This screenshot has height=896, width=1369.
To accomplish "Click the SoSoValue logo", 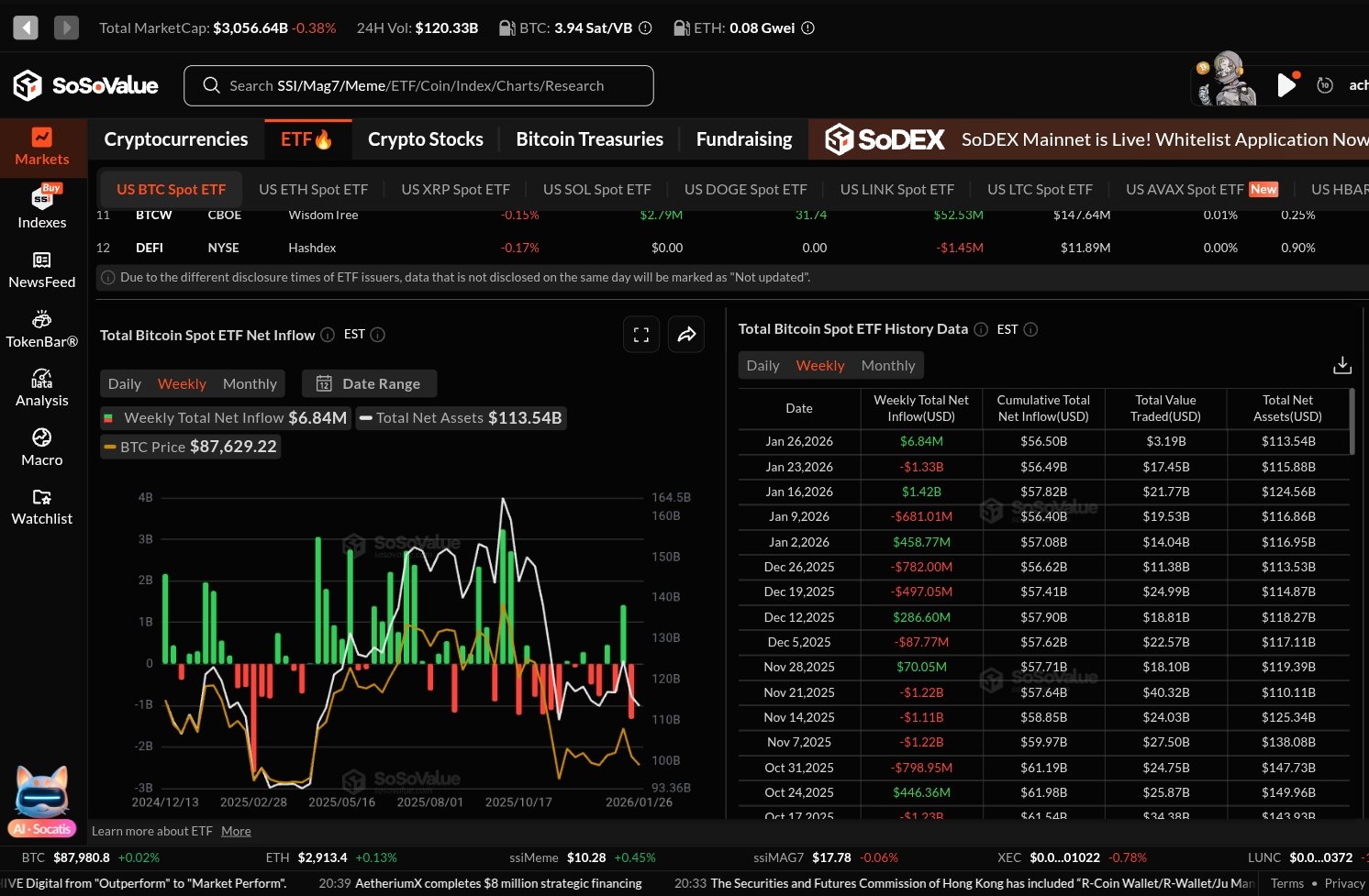I will click(86, 85).
